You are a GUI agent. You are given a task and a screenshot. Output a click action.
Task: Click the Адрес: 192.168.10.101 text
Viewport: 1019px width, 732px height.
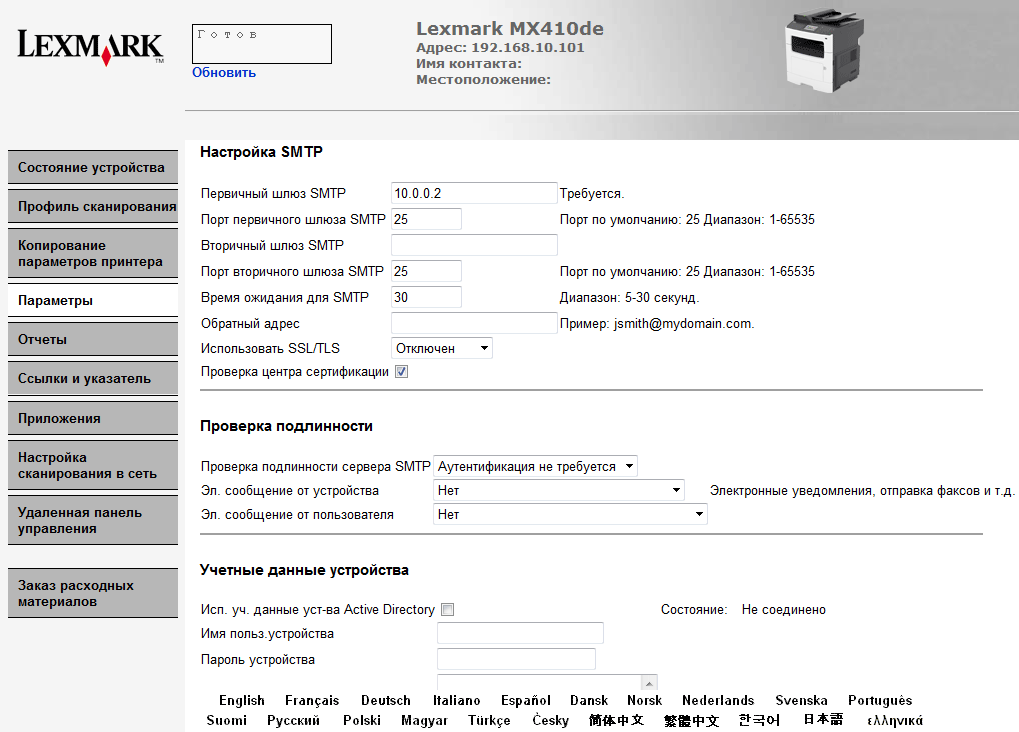[x=500, y=47]
